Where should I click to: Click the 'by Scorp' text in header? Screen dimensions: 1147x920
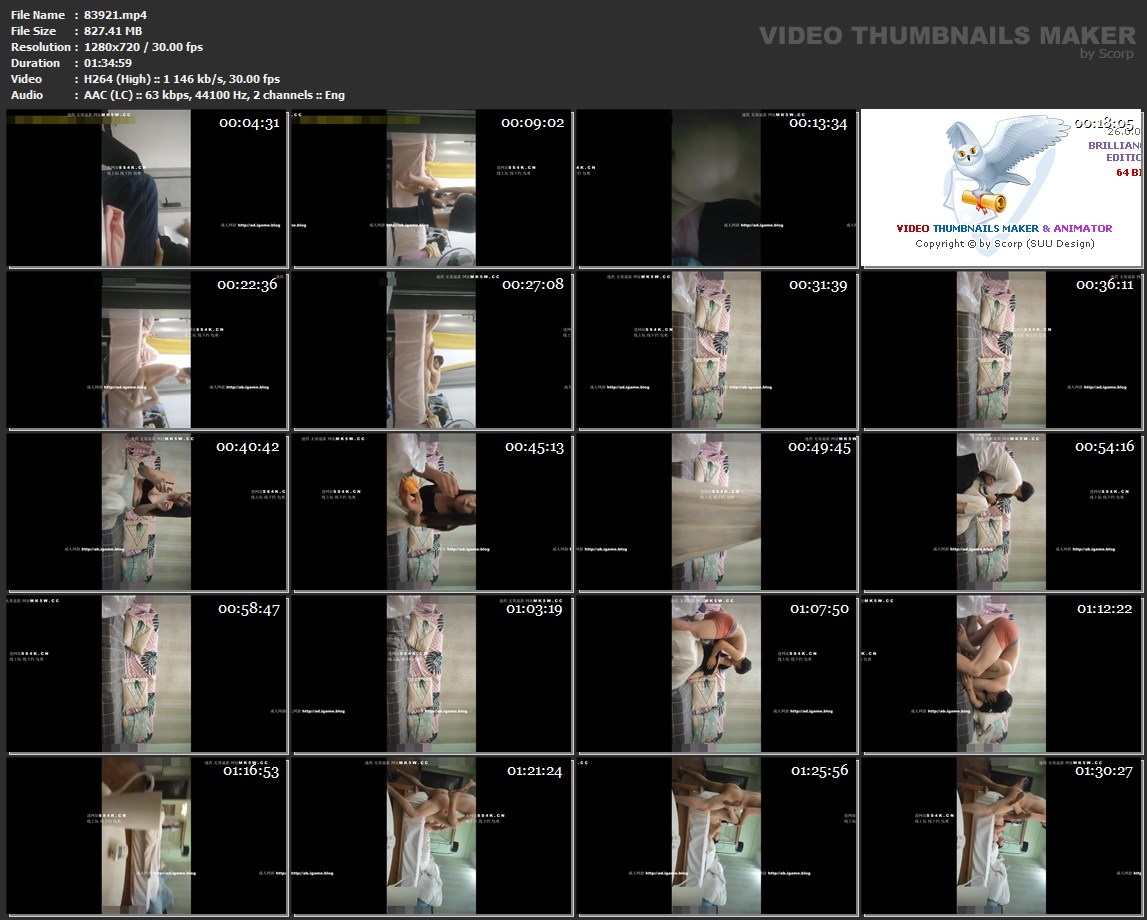point(1107,55)
